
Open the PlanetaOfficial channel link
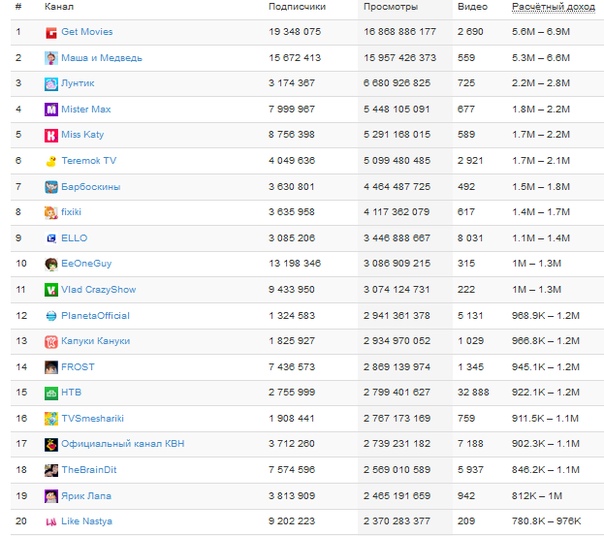95,316
